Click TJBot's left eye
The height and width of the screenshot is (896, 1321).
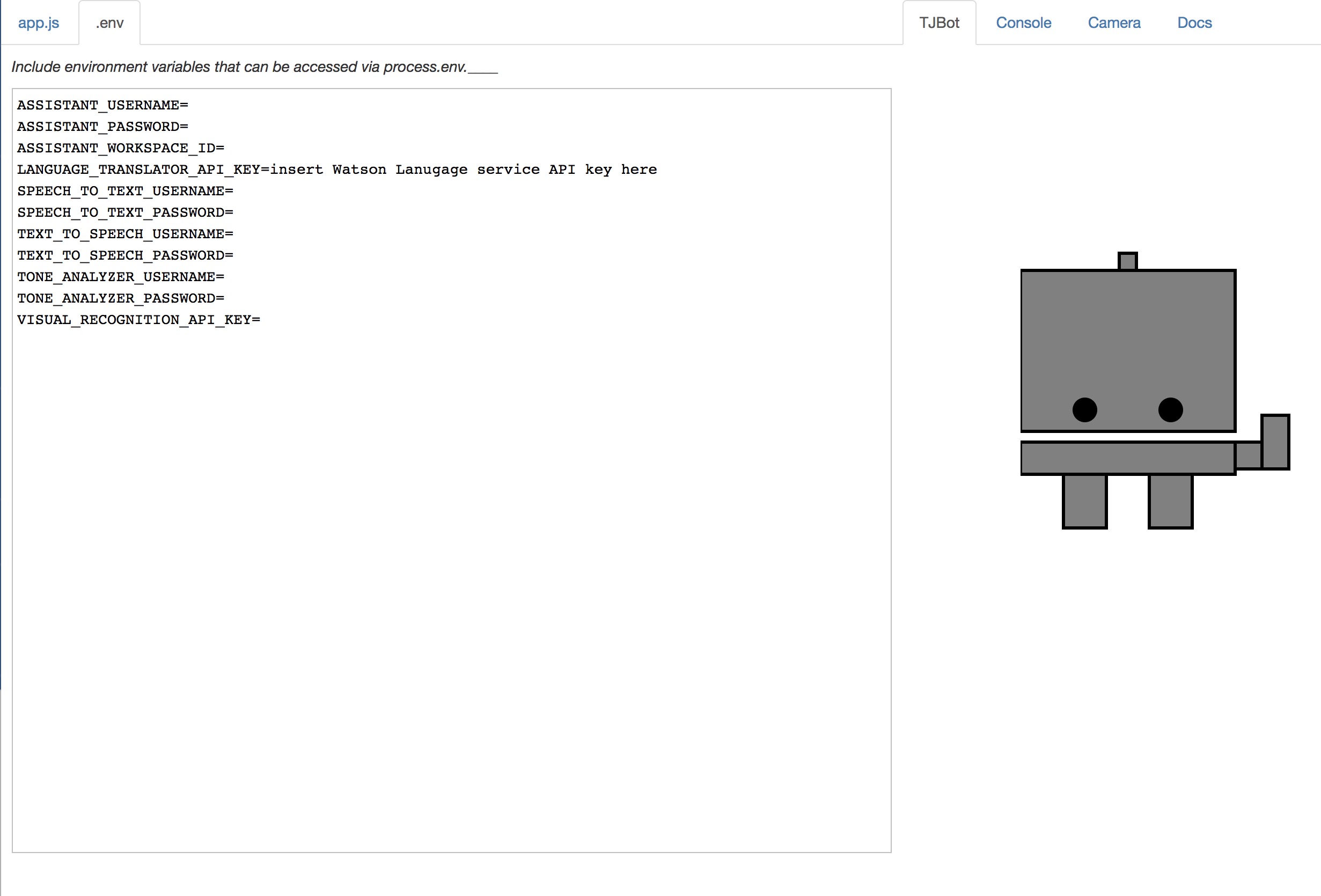(1084, 410)
